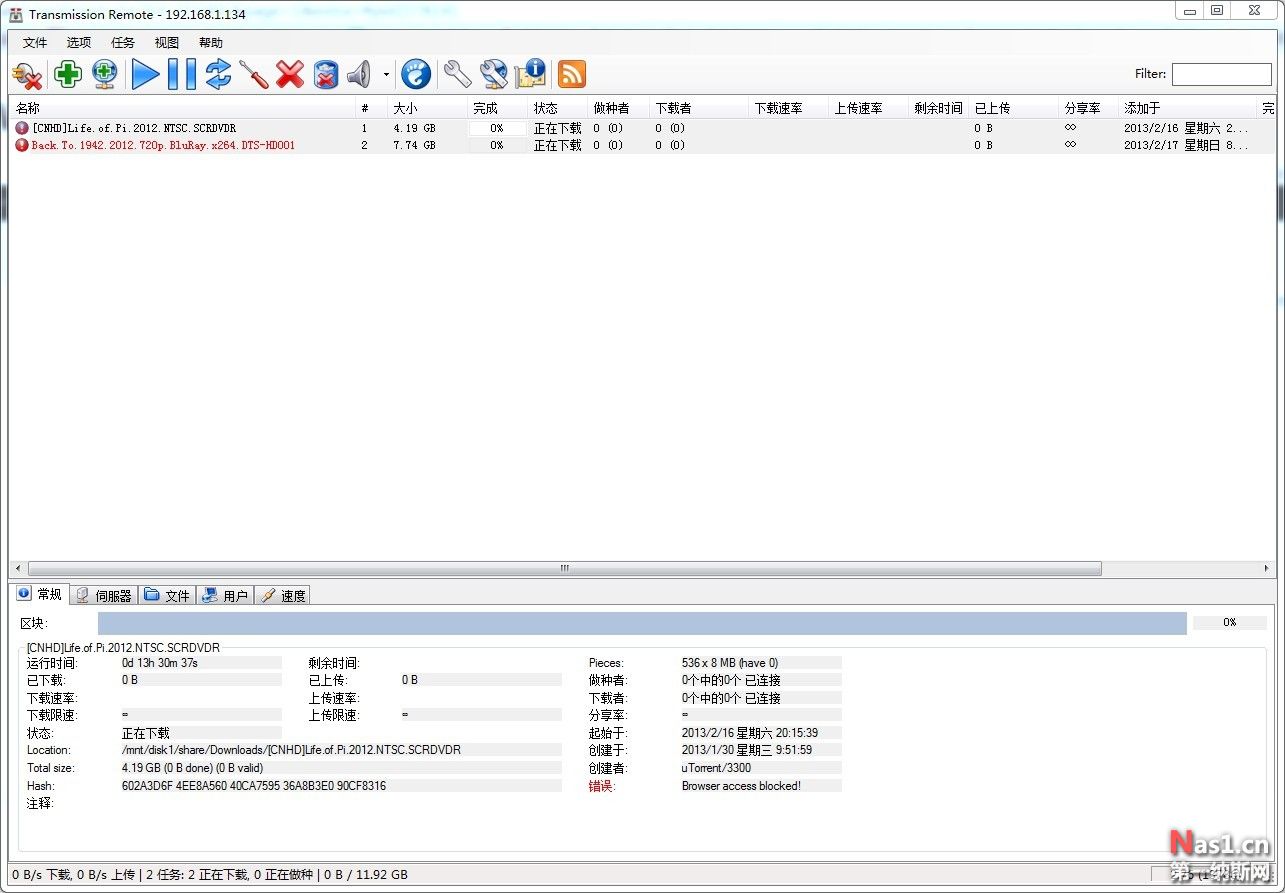Switch to the 用户 tab
The image size is (1285, 893).
coord(225,596)
